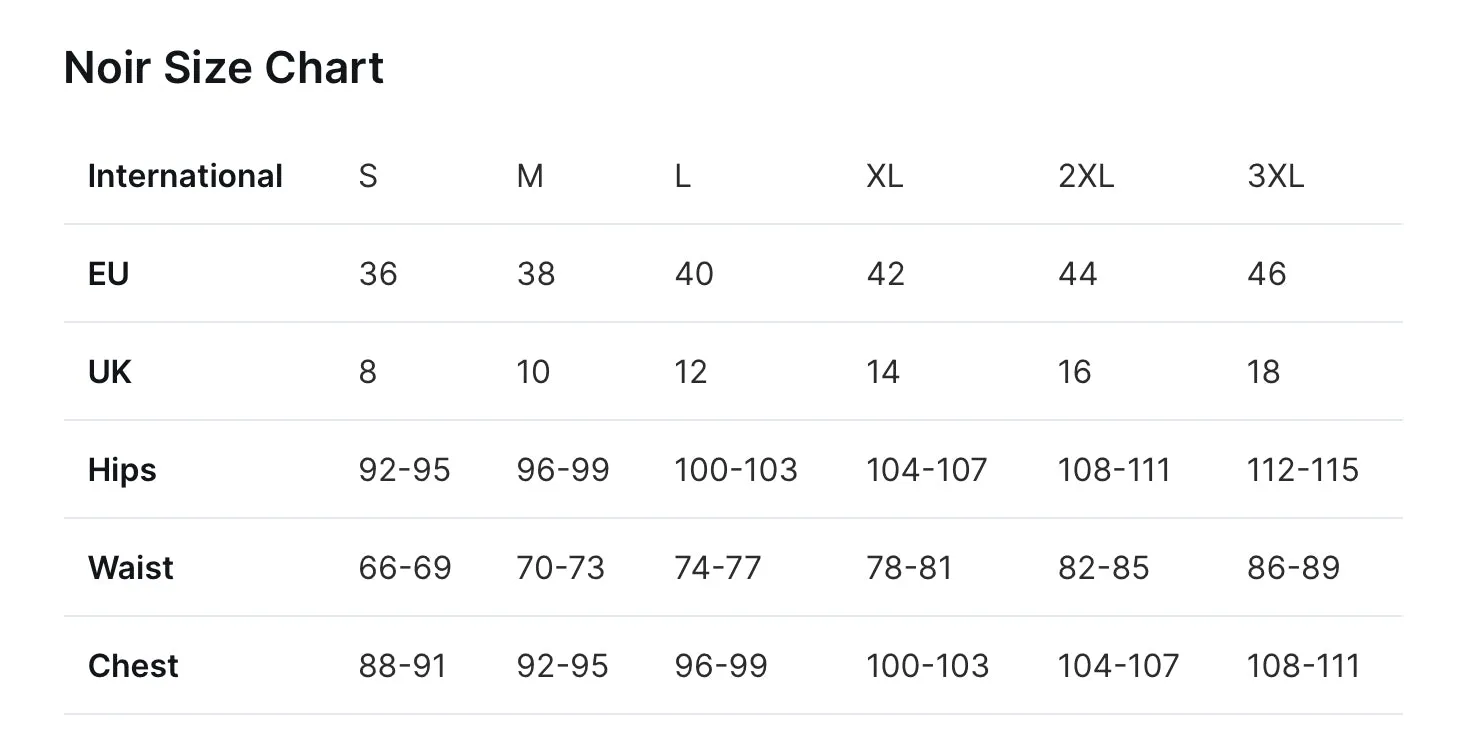Select the International row label

[185, 176]
